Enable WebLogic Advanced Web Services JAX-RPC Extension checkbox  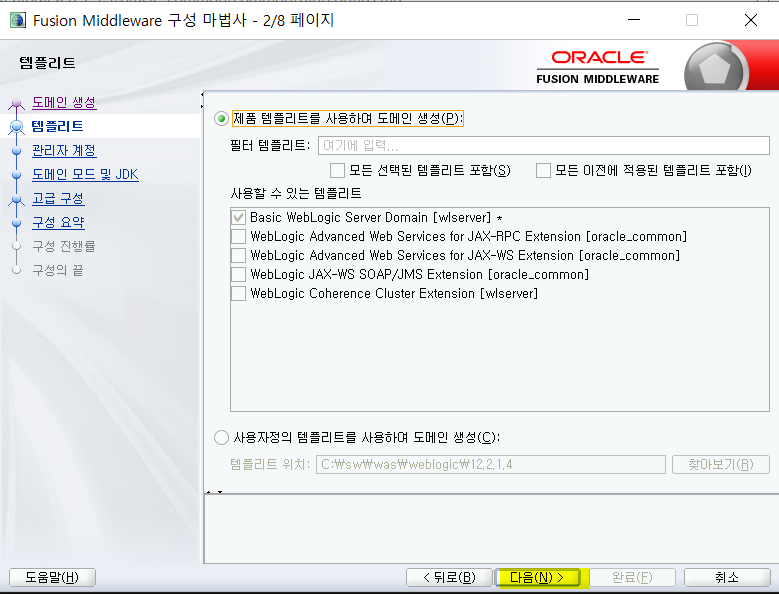pos(238,236)
